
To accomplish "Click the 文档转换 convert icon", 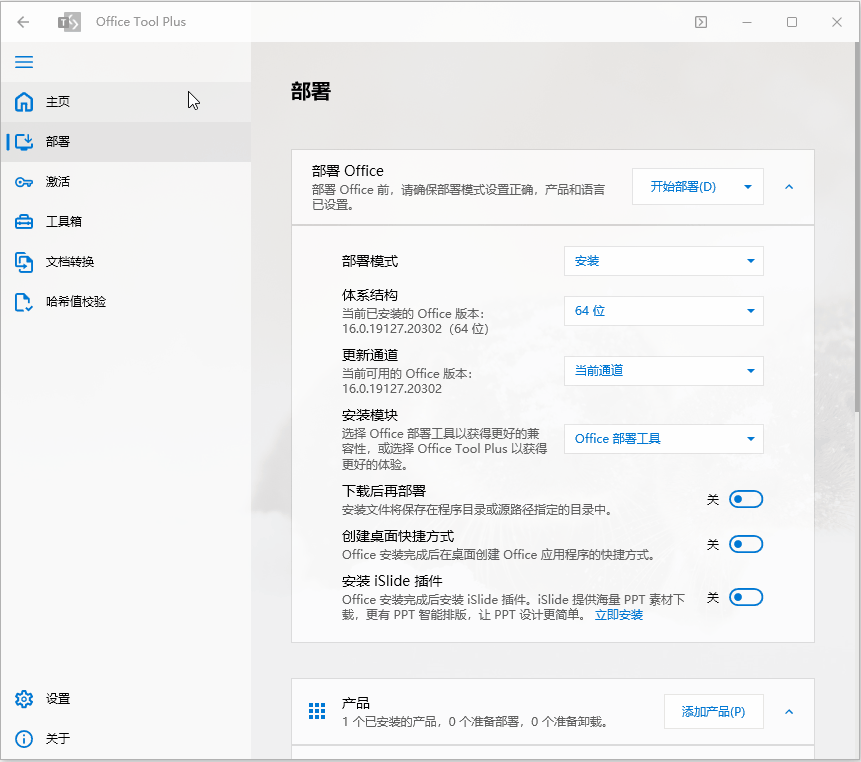I will click(24, 262).
